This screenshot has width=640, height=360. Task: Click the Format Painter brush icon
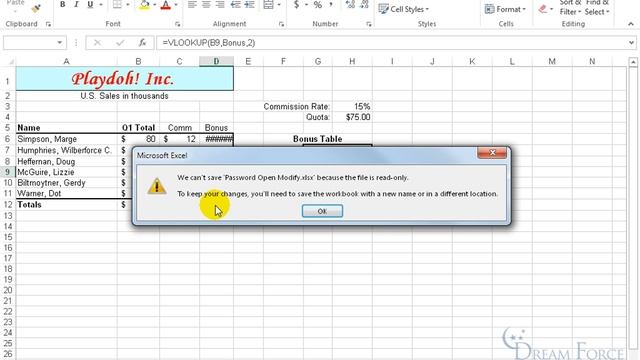37,8
